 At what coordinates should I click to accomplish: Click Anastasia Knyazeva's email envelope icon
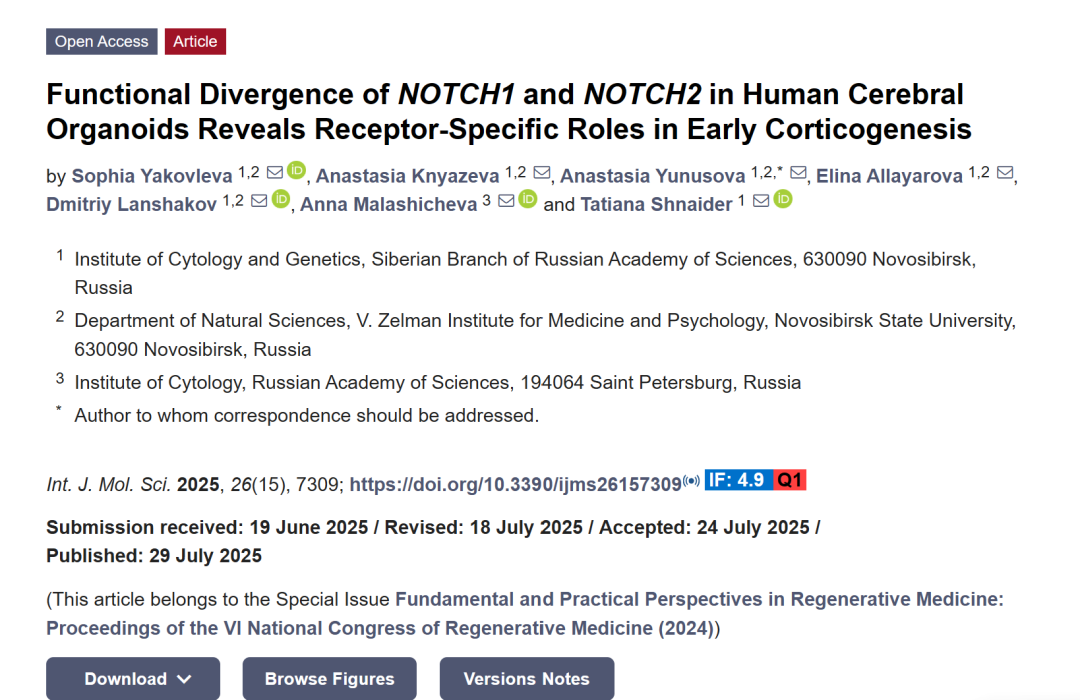click(542, 173)
